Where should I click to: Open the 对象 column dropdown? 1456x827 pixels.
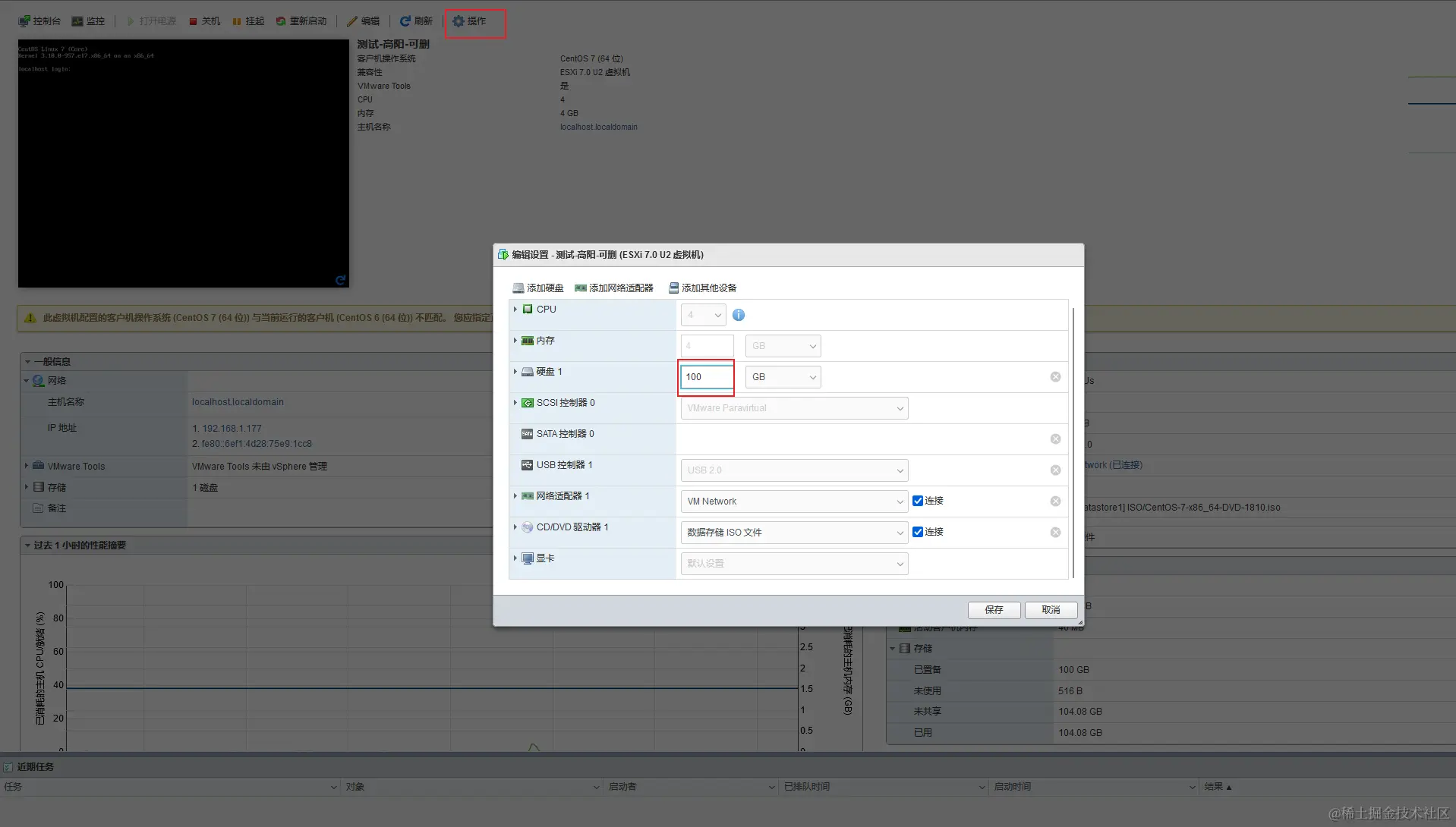(x=597, y=788)
